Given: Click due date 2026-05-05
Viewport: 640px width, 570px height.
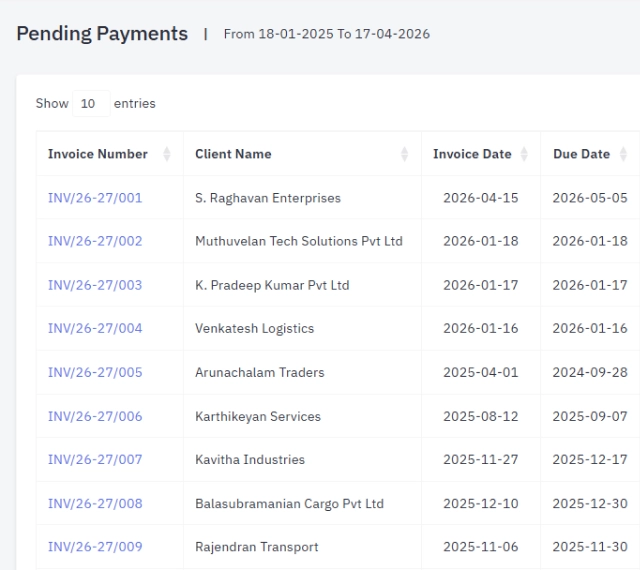Looking at the screenshot, I should 590,198.
